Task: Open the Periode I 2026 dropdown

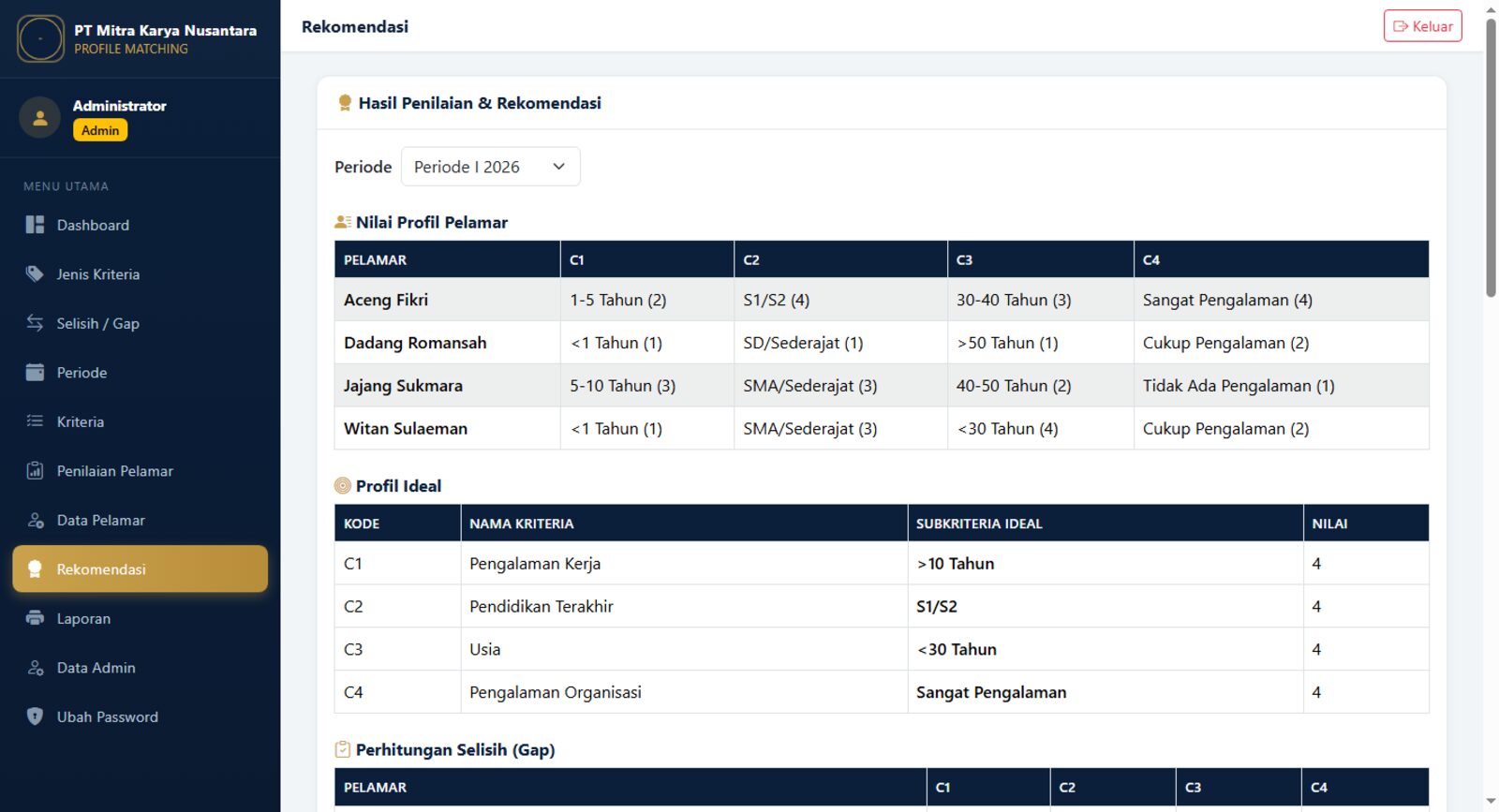Action: [490, 167]
